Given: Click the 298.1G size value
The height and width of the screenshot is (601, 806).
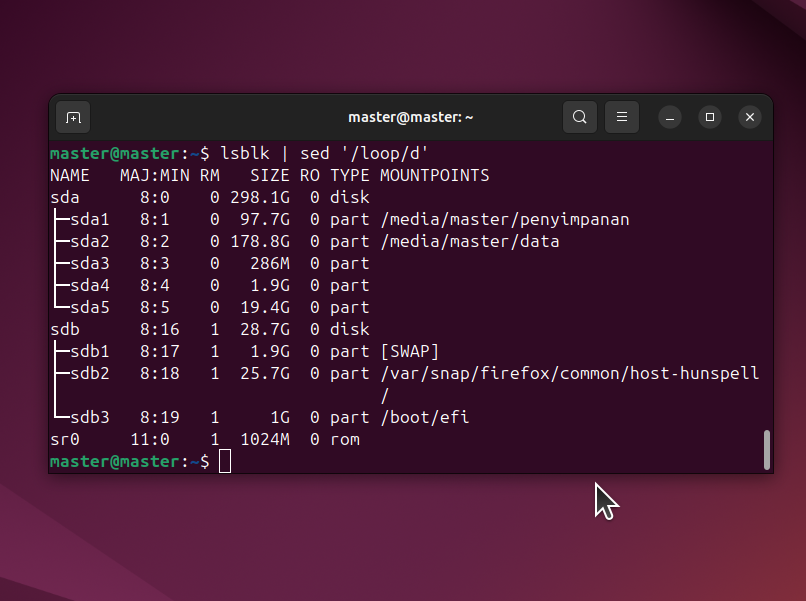Looking at the screenshot, I should point(260,198).
